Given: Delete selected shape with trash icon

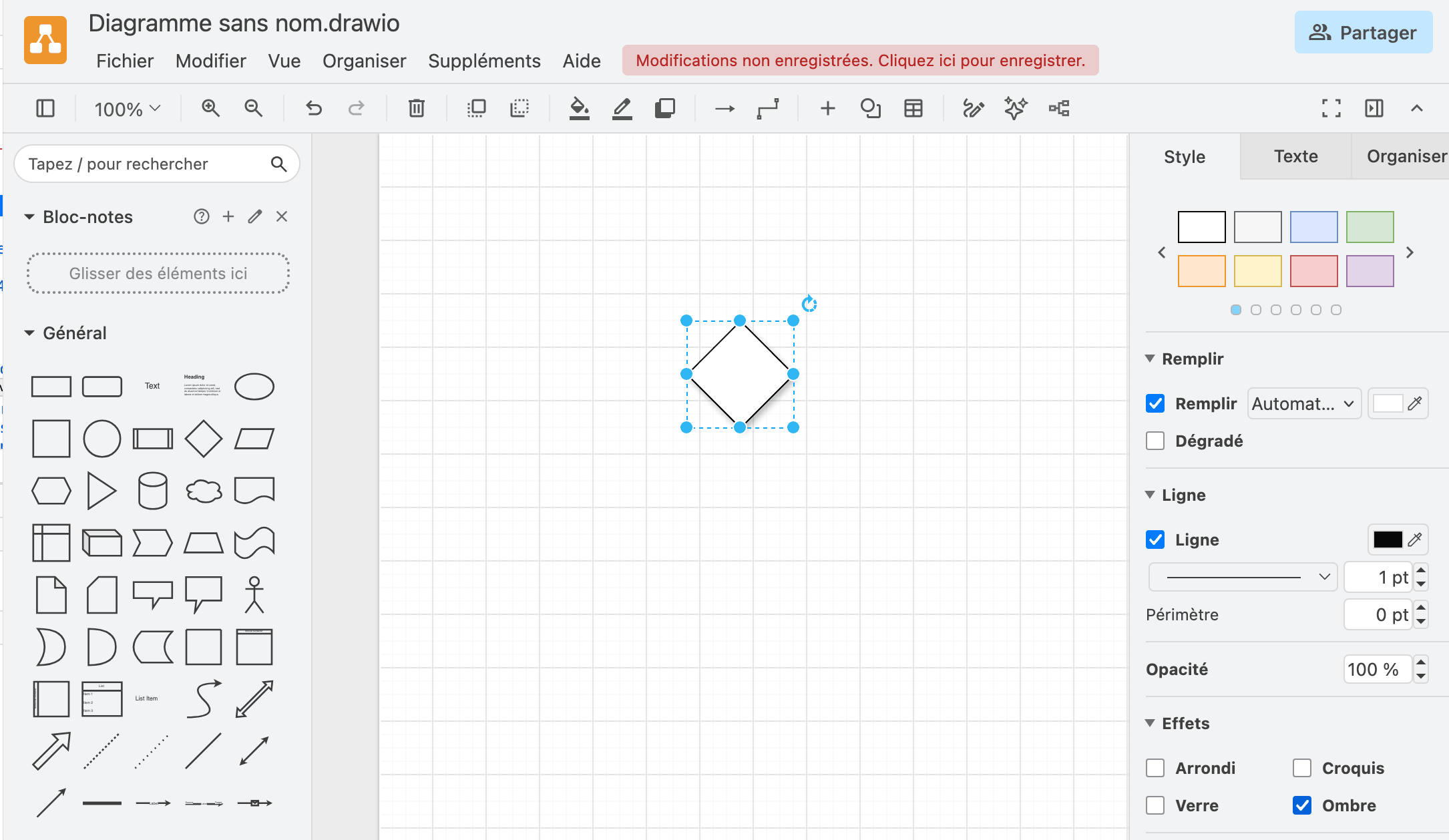Looking at the screenshot, I should 417,108.
